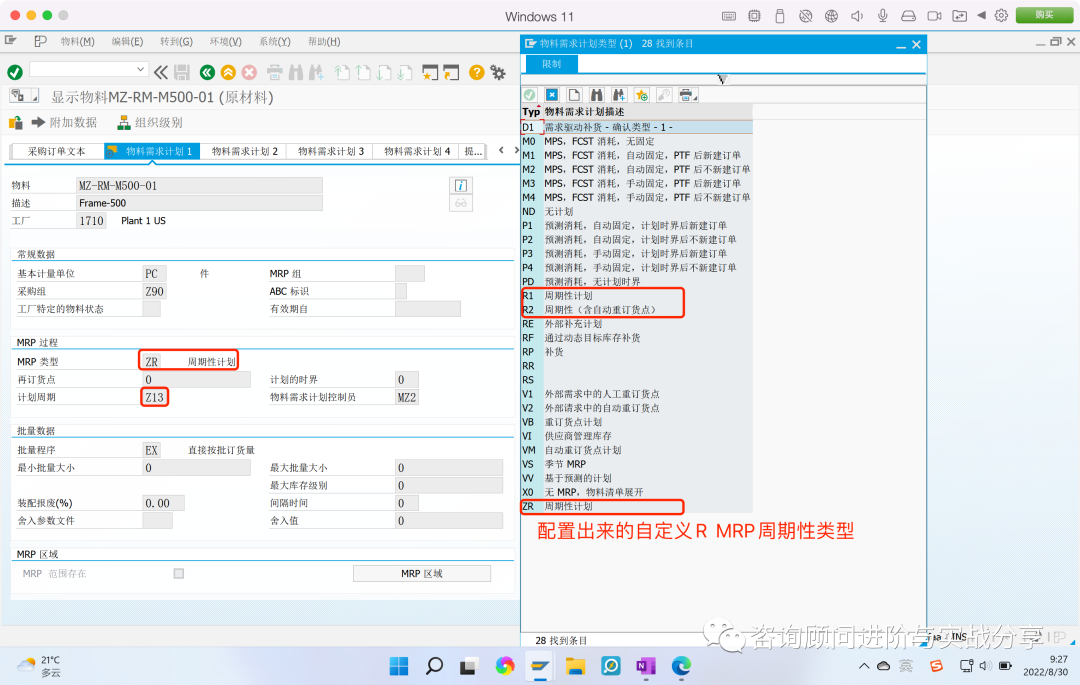Click the left chevron to scroll the tab strip
1080x685 pixels.
click(501, 150)
